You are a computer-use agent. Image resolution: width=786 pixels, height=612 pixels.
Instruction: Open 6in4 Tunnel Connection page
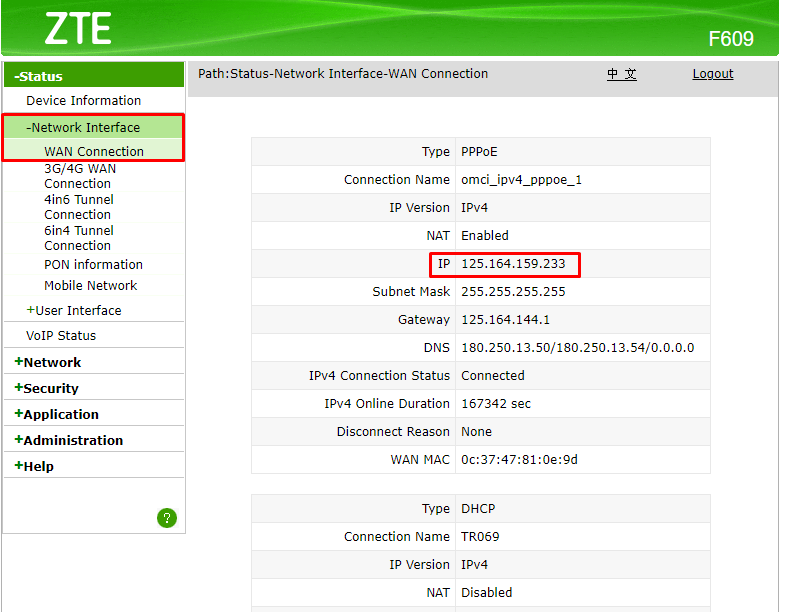coord(78,238)
